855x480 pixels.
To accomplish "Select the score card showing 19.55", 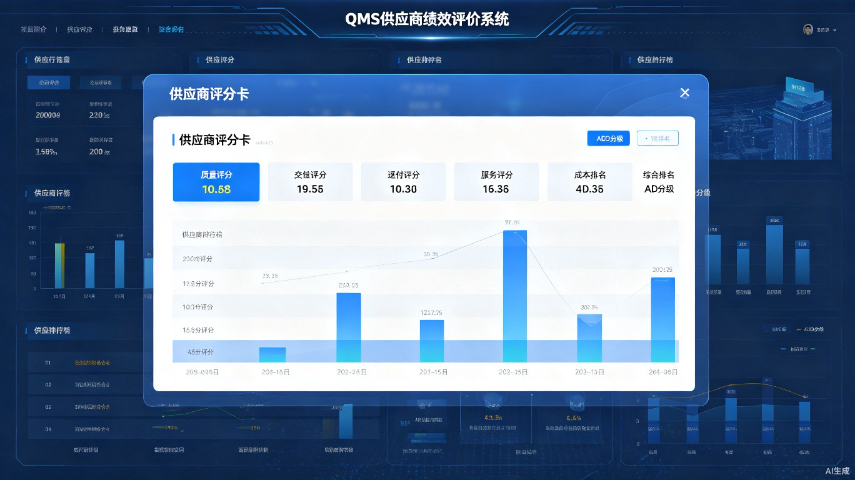I will click(310, 182).
